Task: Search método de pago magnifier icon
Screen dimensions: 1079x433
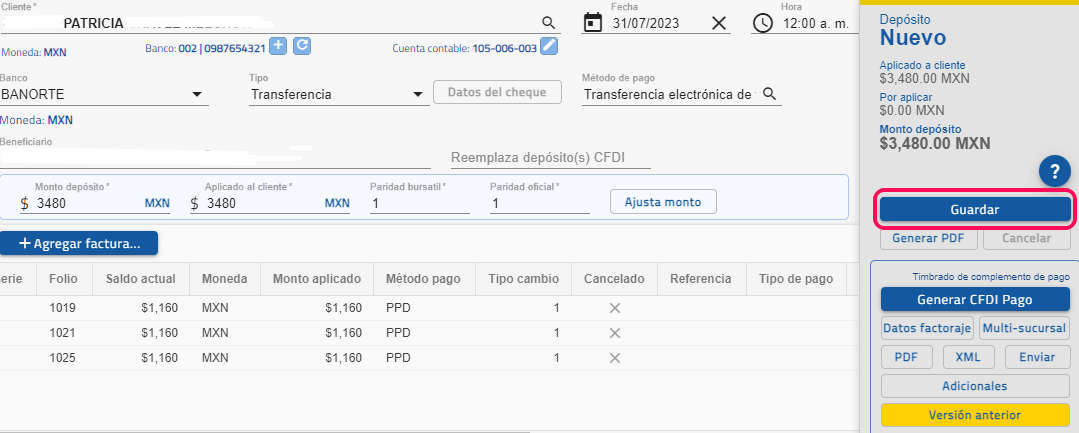Action: (x=769, y=94)
